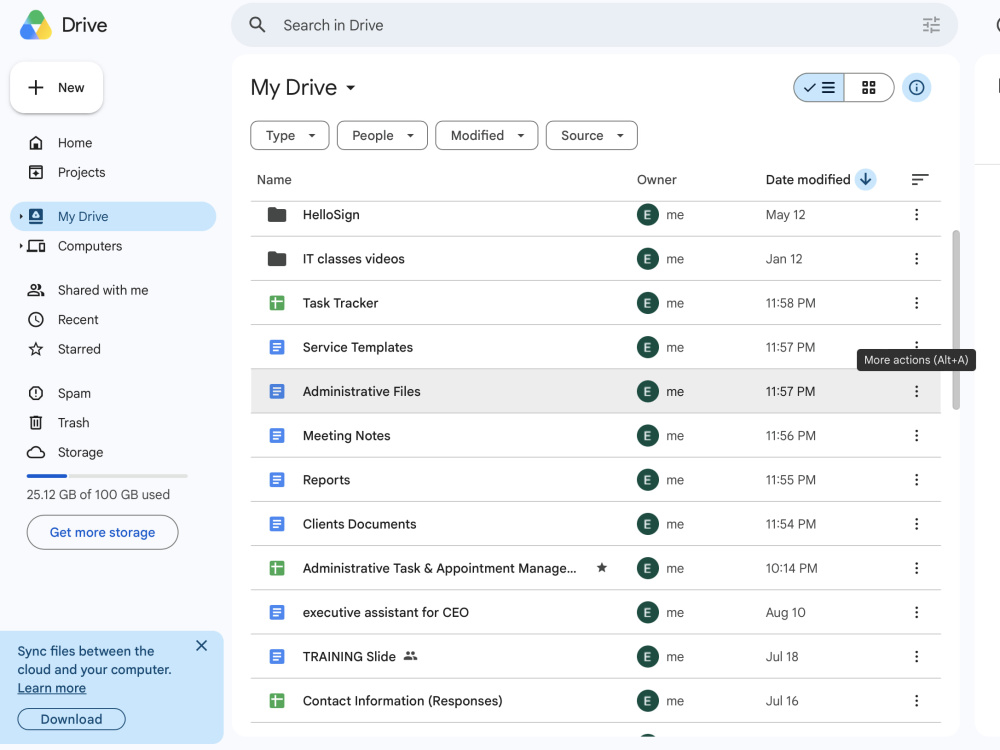Click the storage usage progress bar
The image size is (1000, 750).
point(107,476)
